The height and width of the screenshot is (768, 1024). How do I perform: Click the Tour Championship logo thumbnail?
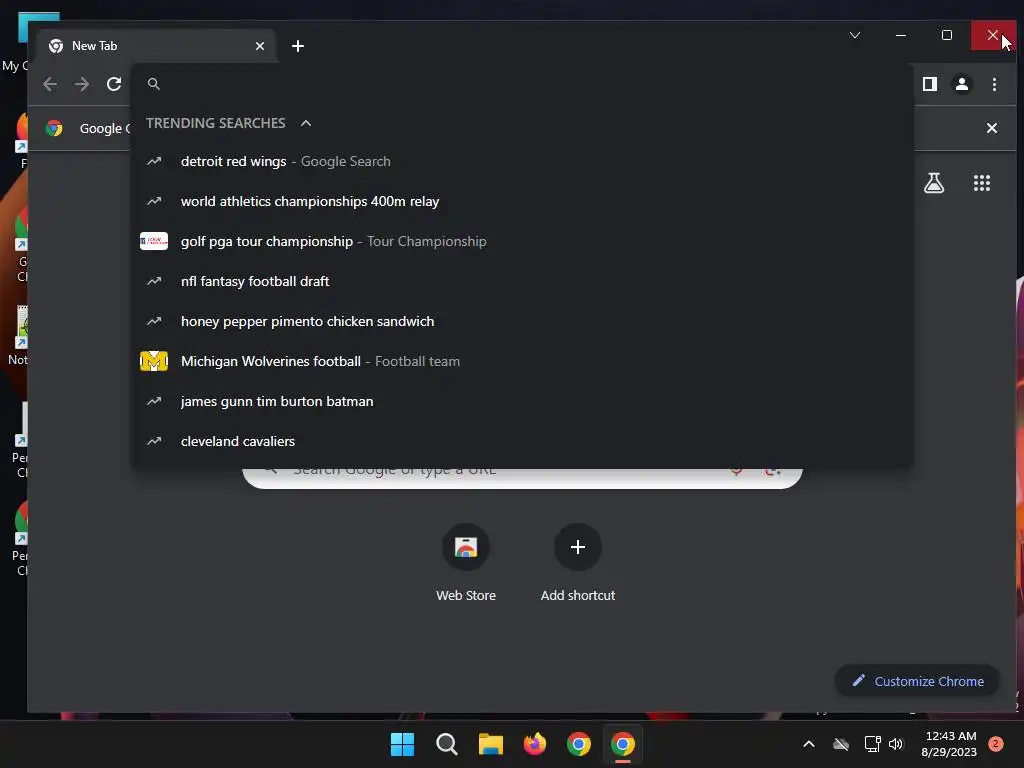154,241
